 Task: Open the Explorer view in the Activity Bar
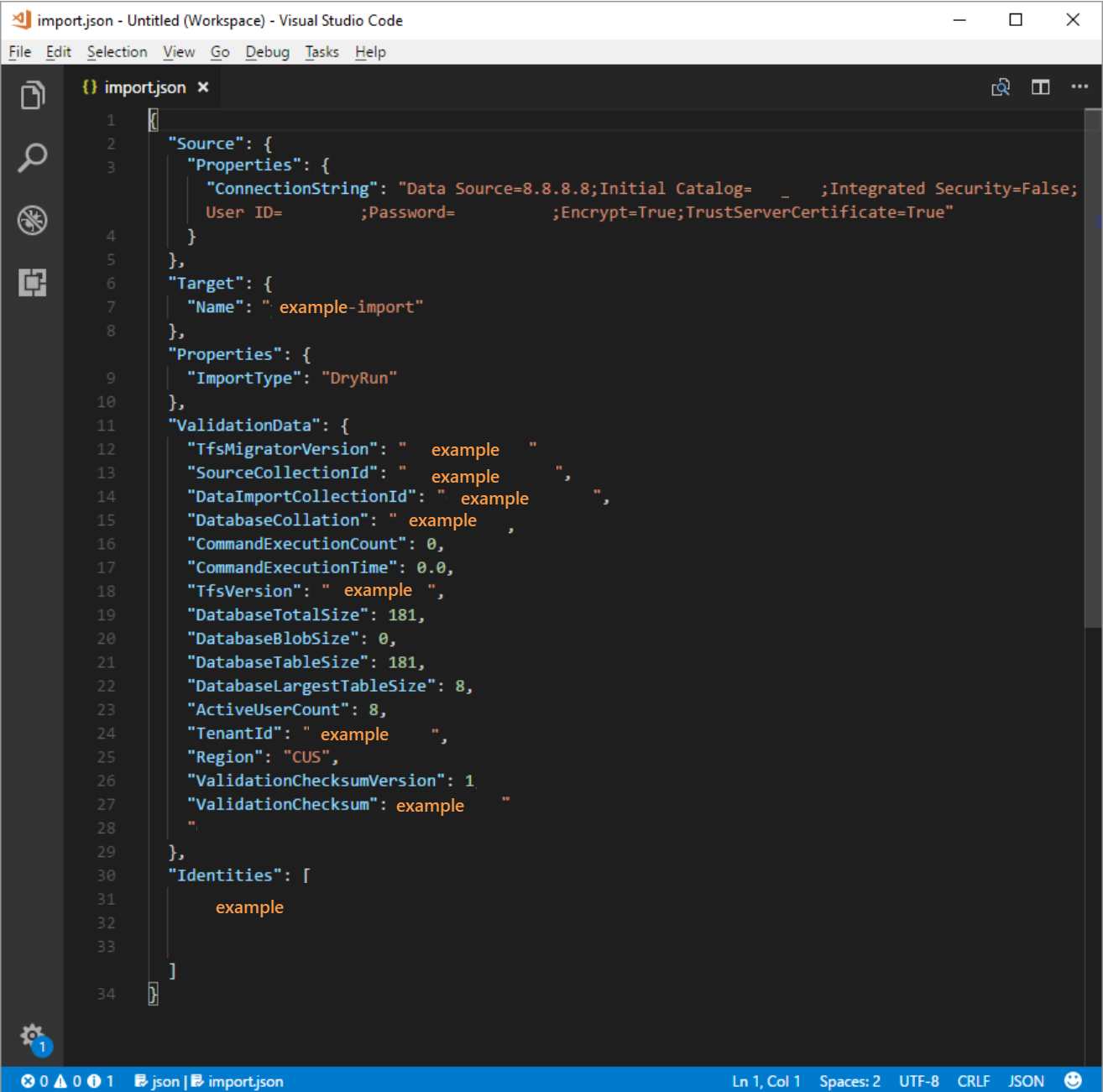(x=33, y=95)
